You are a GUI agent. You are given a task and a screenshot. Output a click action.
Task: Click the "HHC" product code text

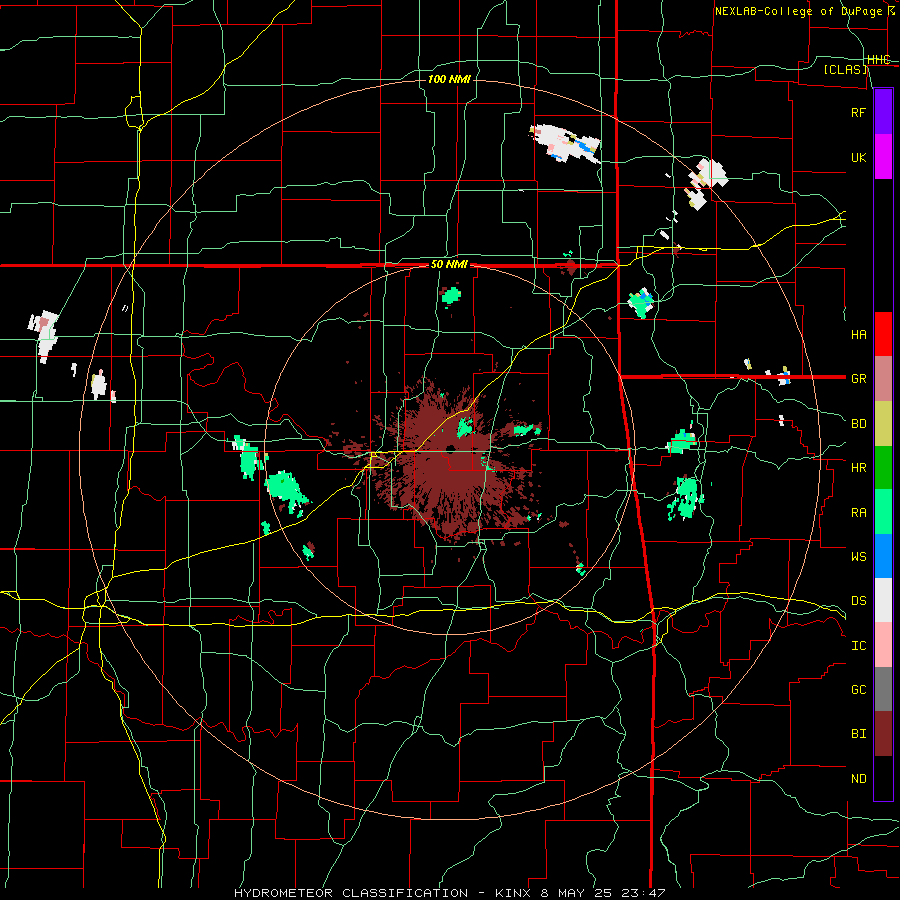(x=879, y=59)
